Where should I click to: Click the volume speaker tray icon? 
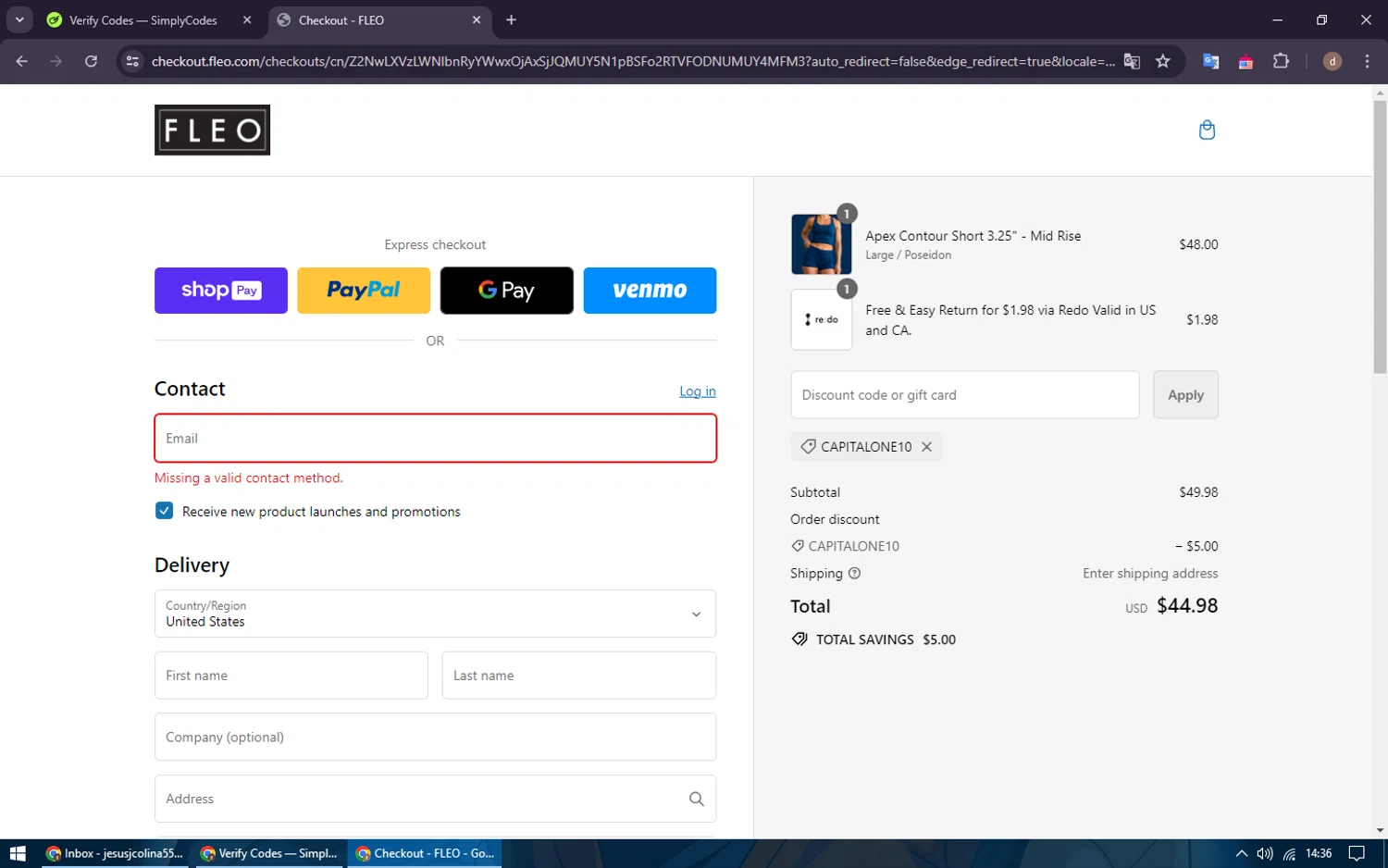coord(1265,853)
